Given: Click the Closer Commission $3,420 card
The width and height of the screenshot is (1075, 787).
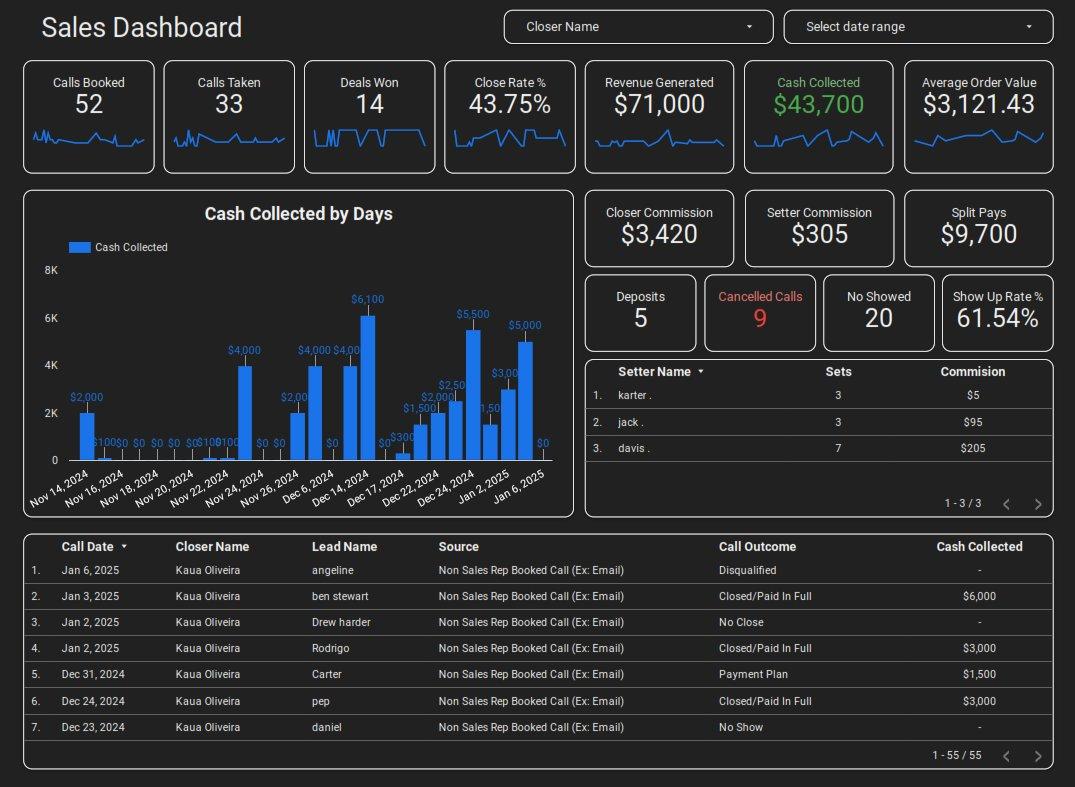Looking at the screenshot, I should (x=659, y=228).
